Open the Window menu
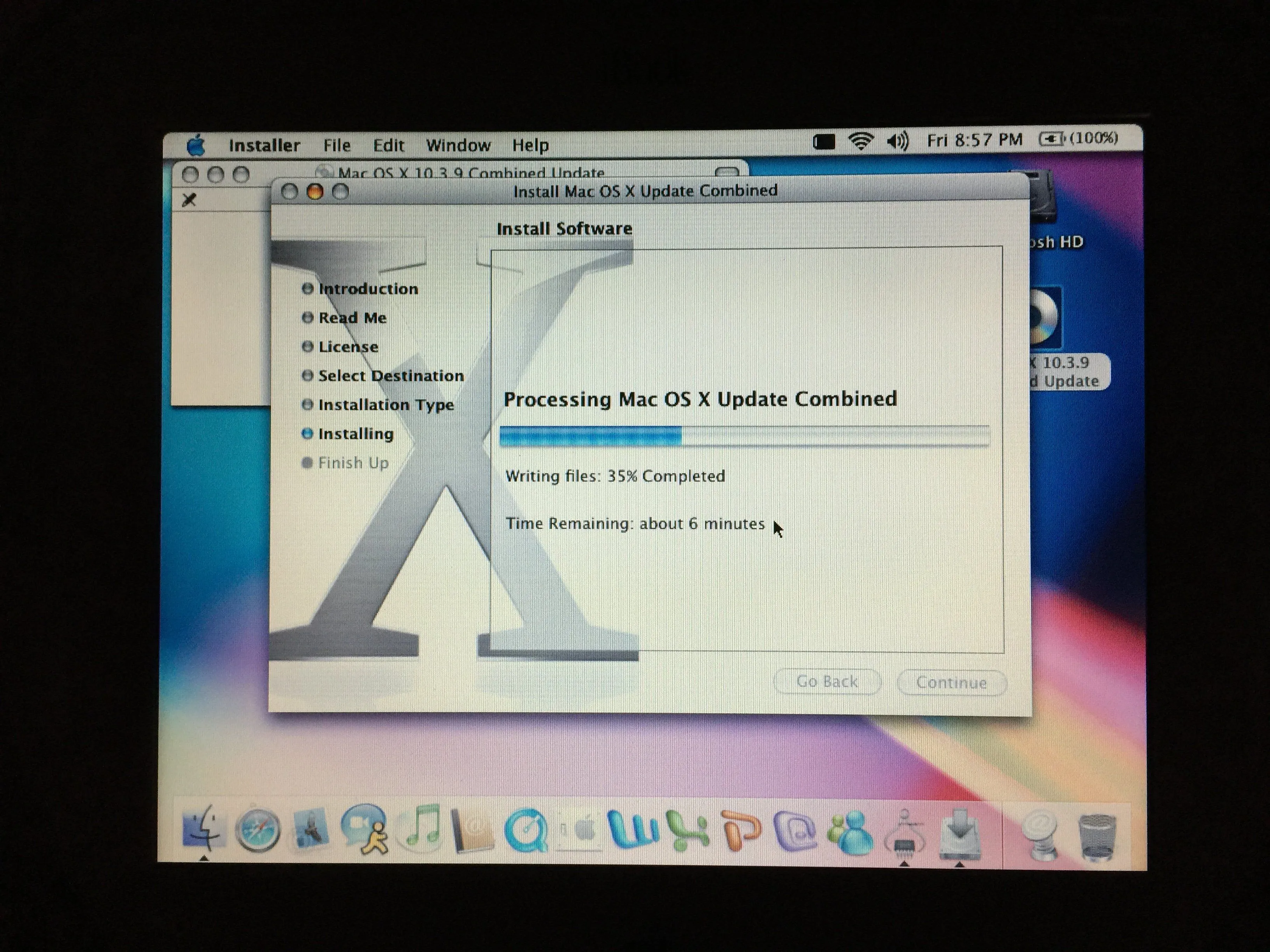This screenshot has width=1270, height=952. pos(458,145)
